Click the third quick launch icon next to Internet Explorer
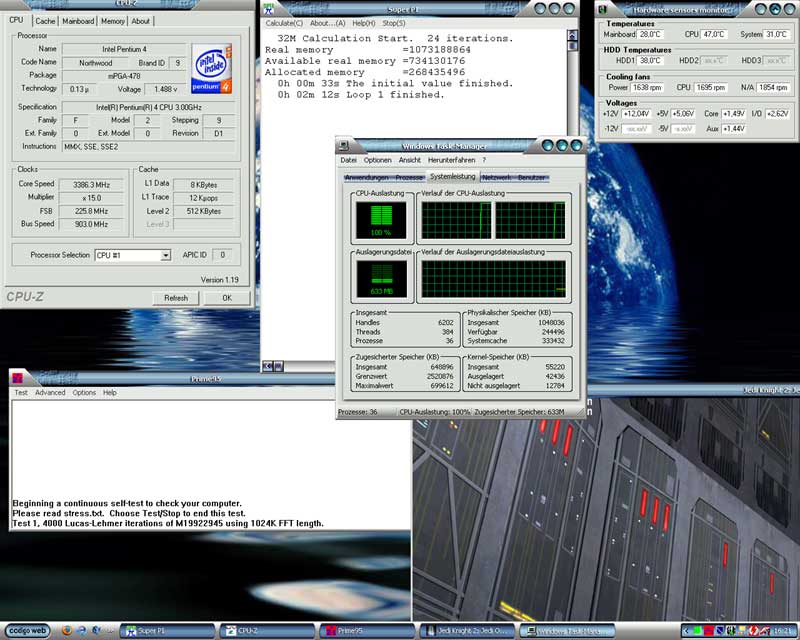 [x=96, y=630]
